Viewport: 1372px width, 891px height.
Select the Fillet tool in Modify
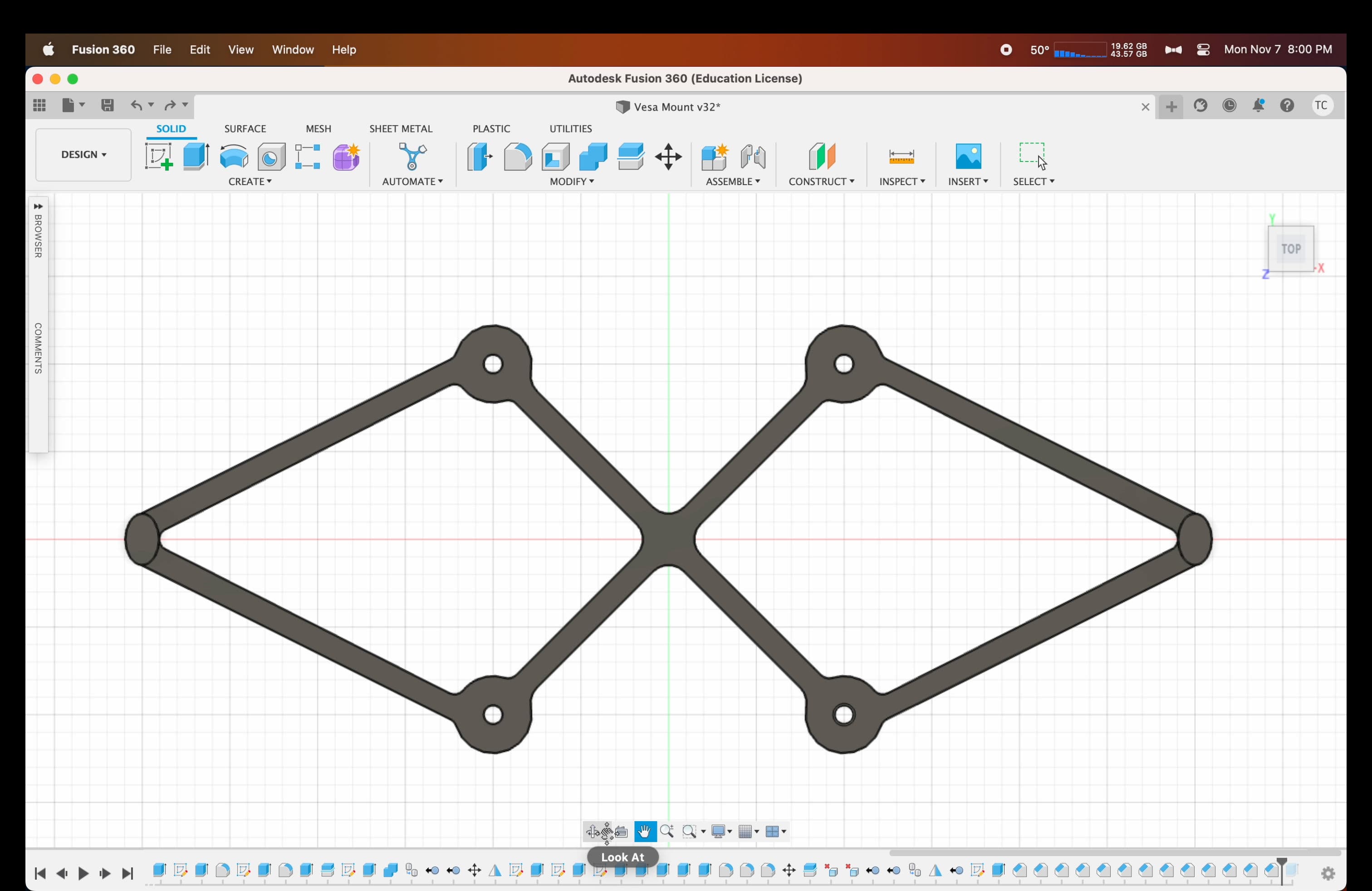click(x=518, y=157)
